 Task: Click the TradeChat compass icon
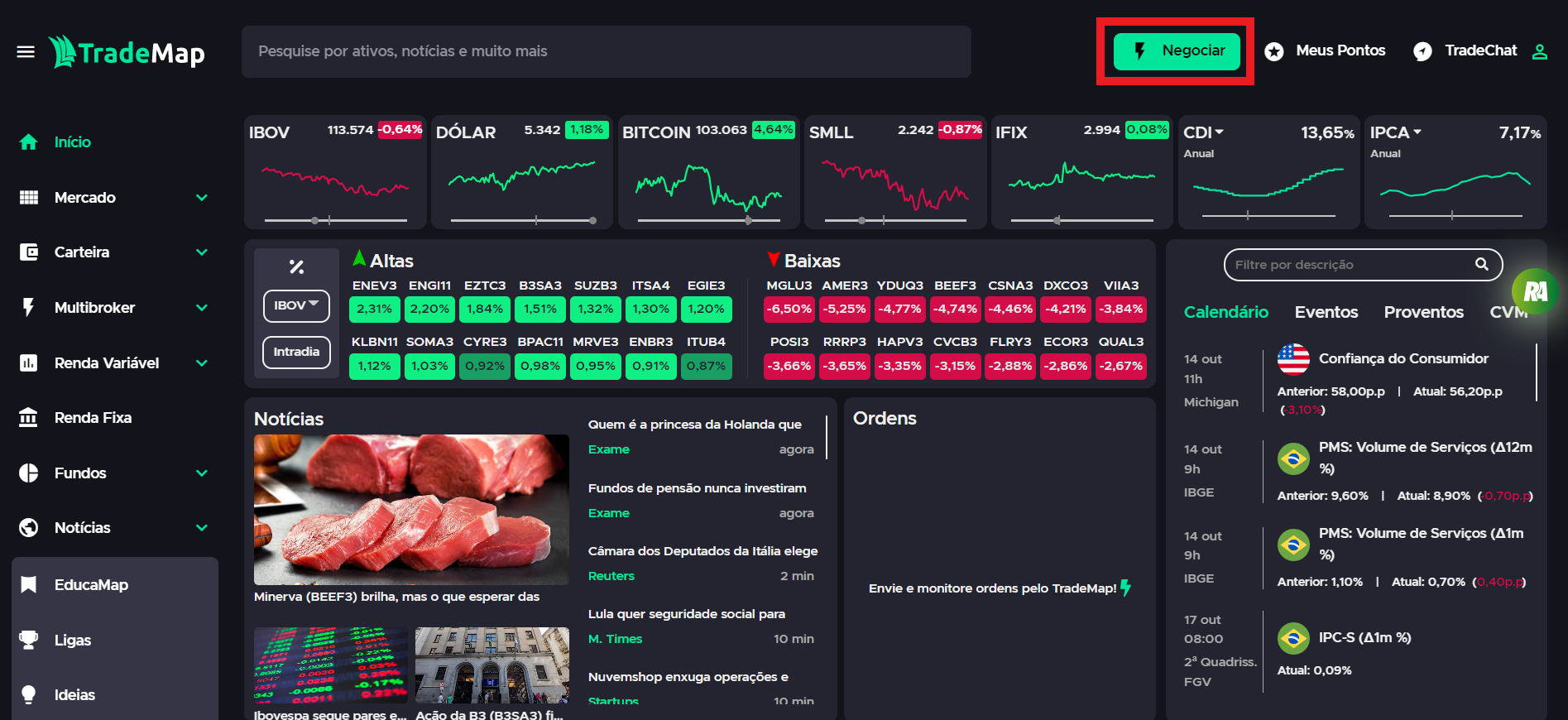point(1422,51)
